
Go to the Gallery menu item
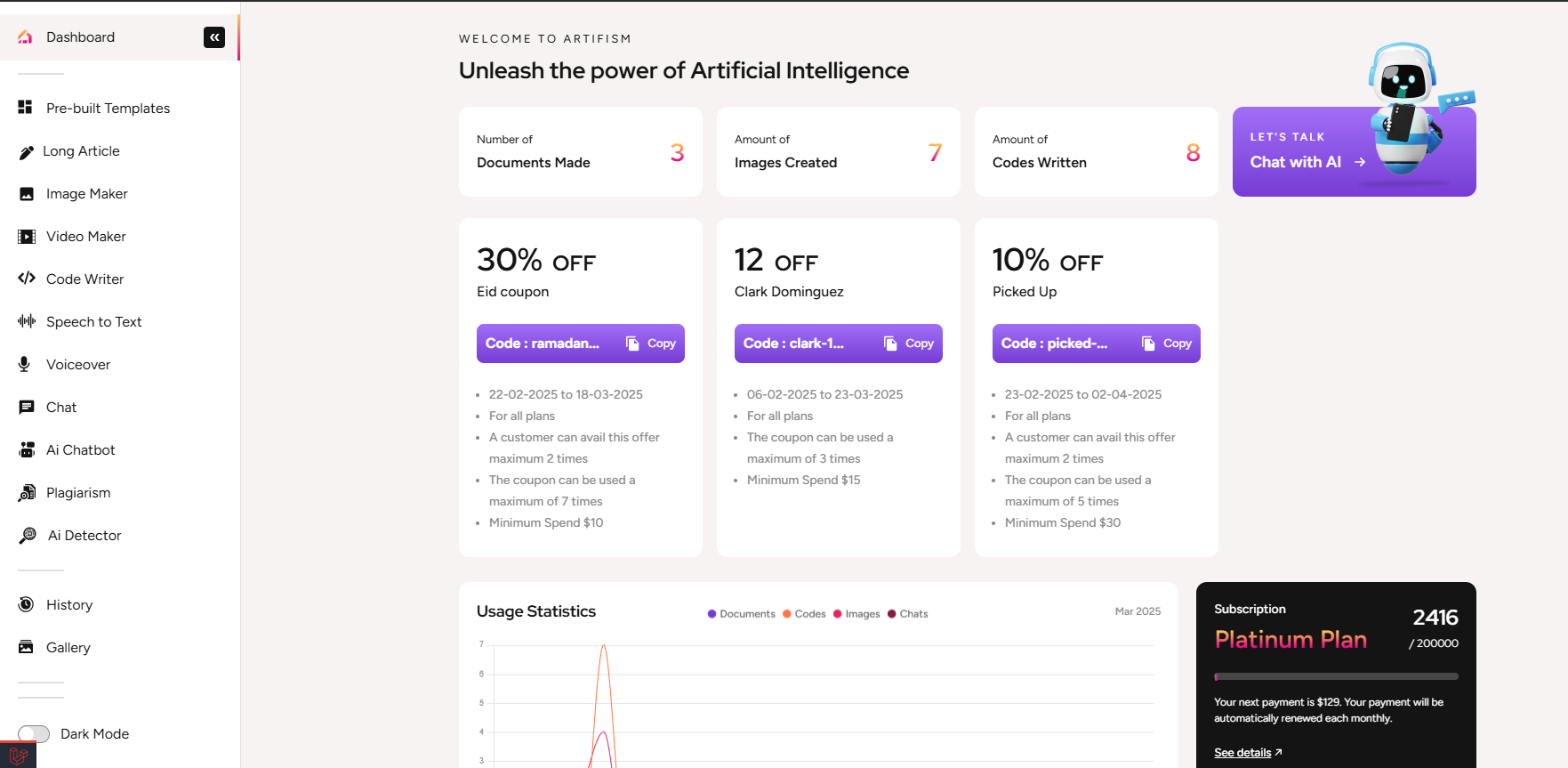click(x=68, y=648)
